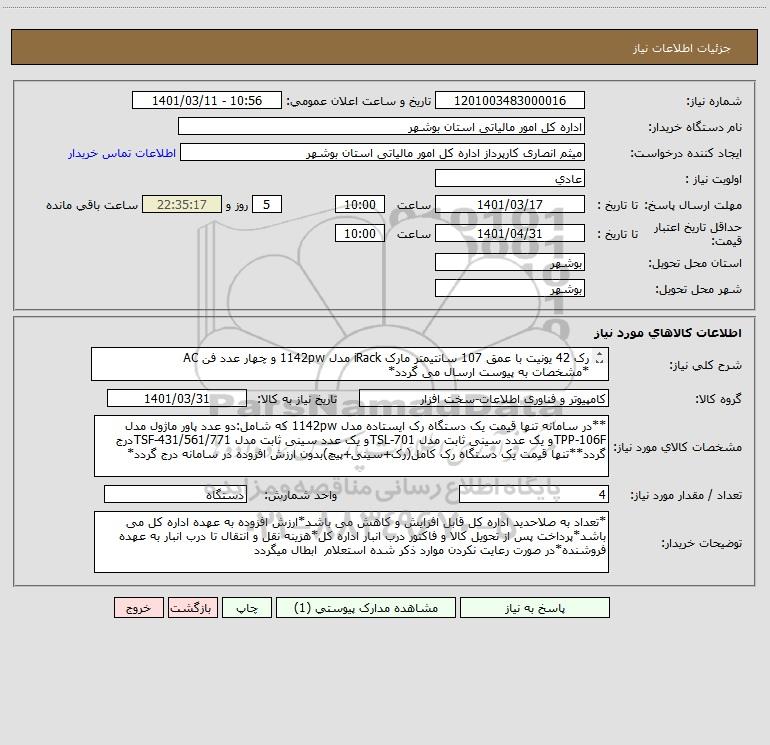Click the quantity field showing 4
770x745 pixels.
click(x=534, y=494)
